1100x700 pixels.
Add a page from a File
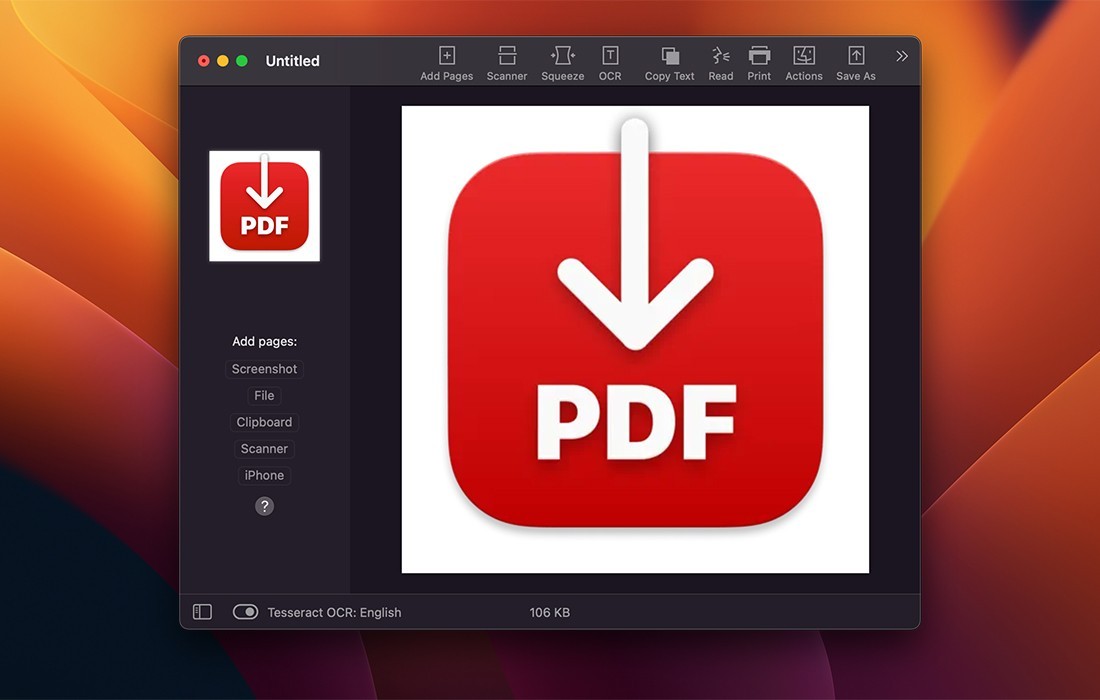tap(264, 395)
